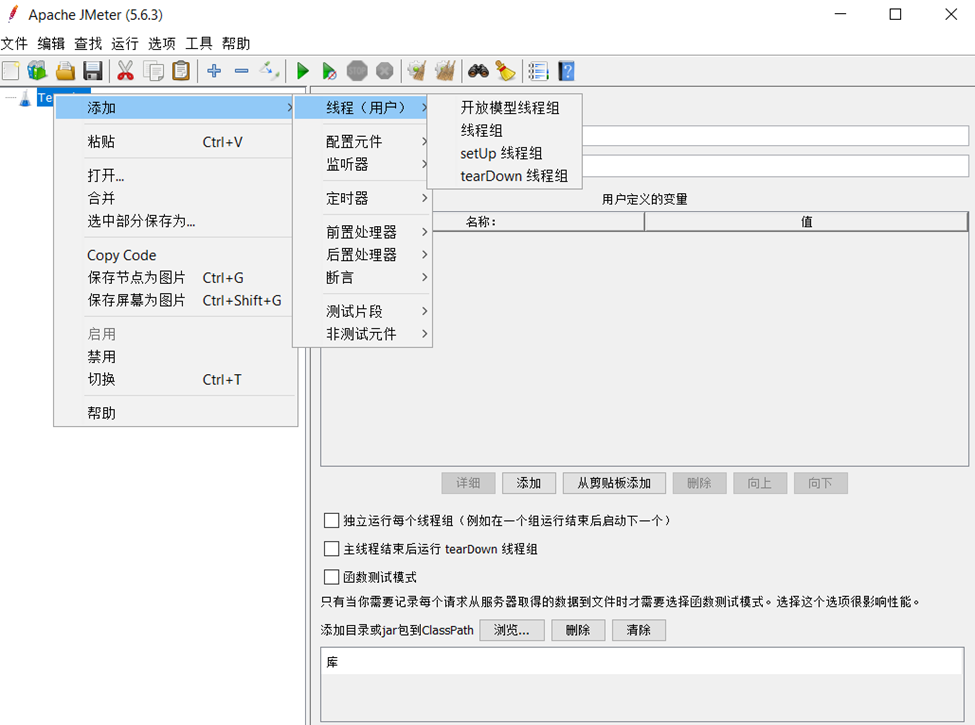The image size is (975, 725).
Task: Reset search with yellow brush icon
Action: (506, 71)
